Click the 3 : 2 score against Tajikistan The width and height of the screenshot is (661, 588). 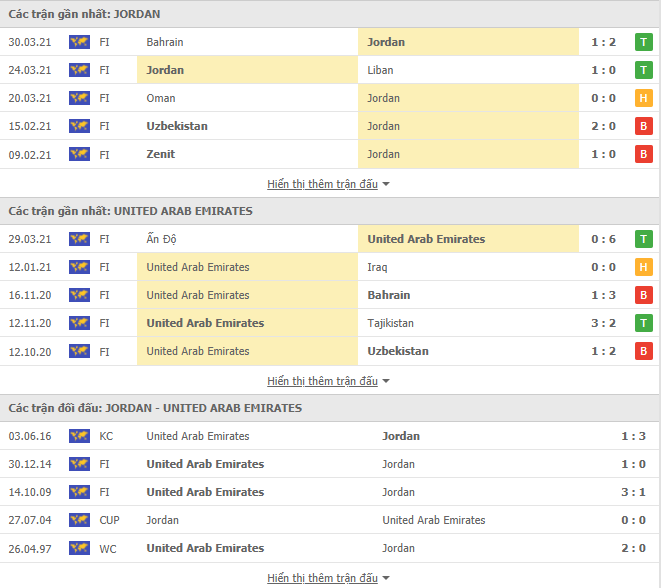pyautogui.click(x=603, y=323)
